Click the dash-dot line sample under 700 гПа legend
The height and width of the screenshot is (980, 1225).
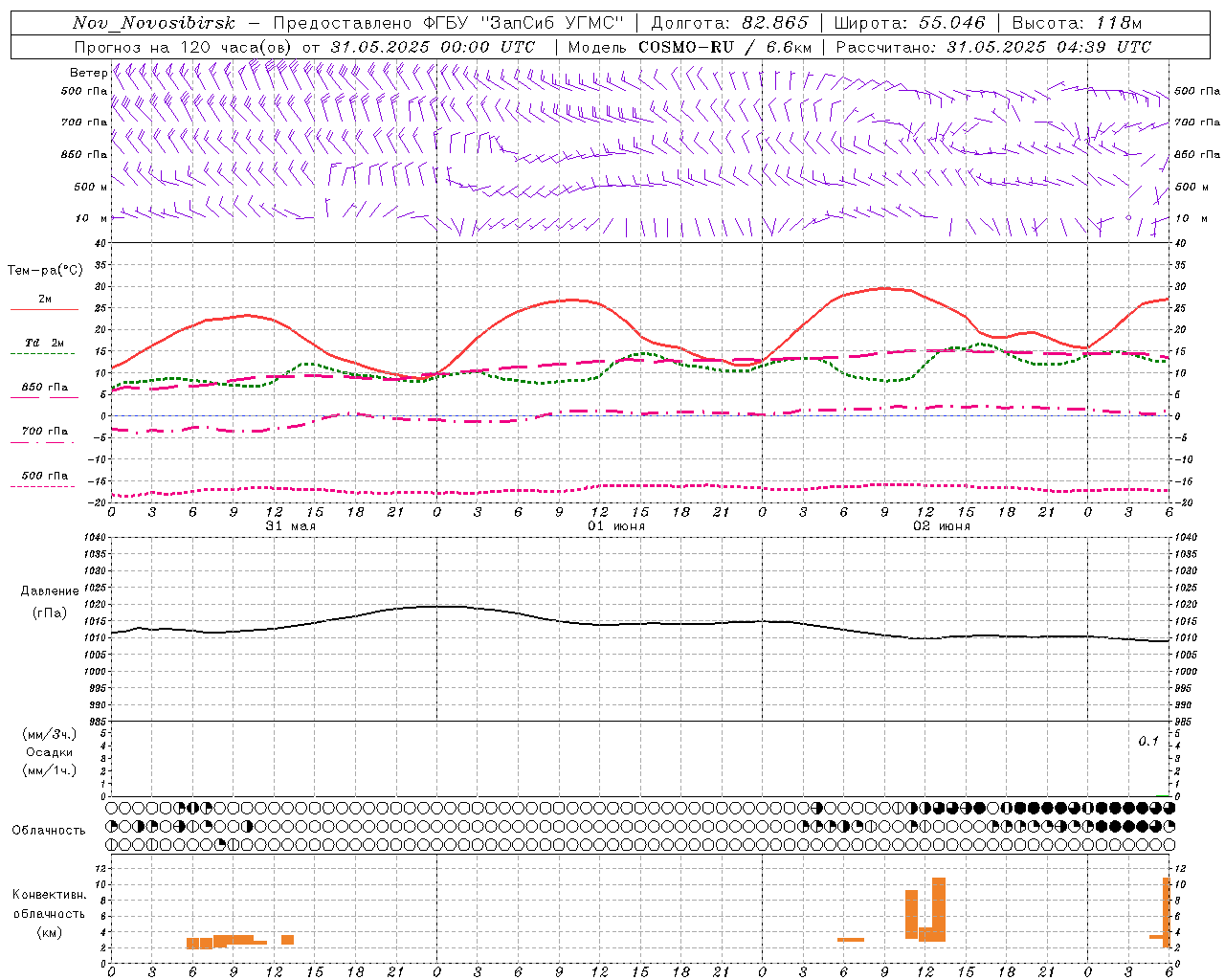click(42, 442)
